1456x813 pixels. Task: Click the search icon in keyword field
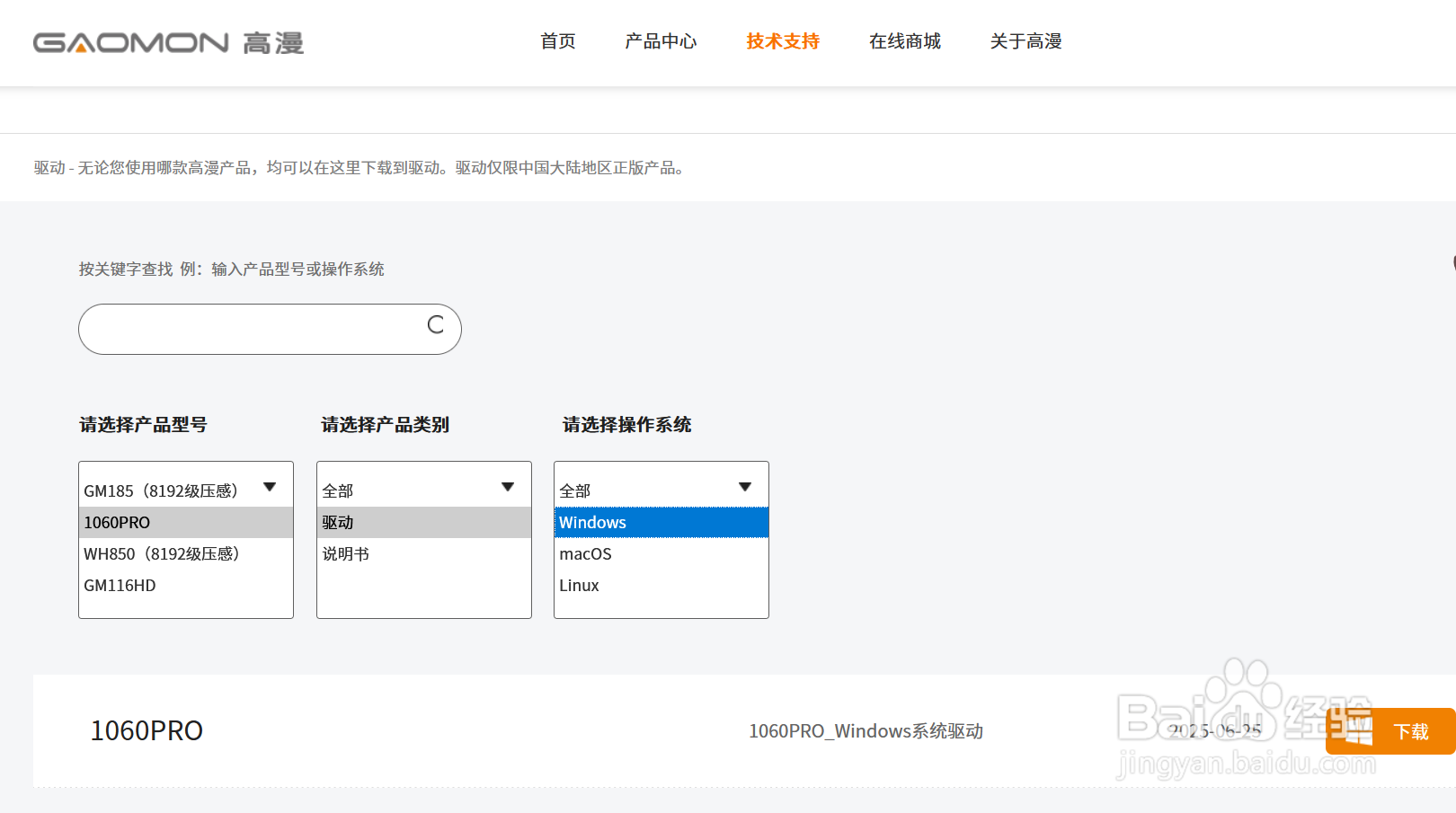point(436,325)
